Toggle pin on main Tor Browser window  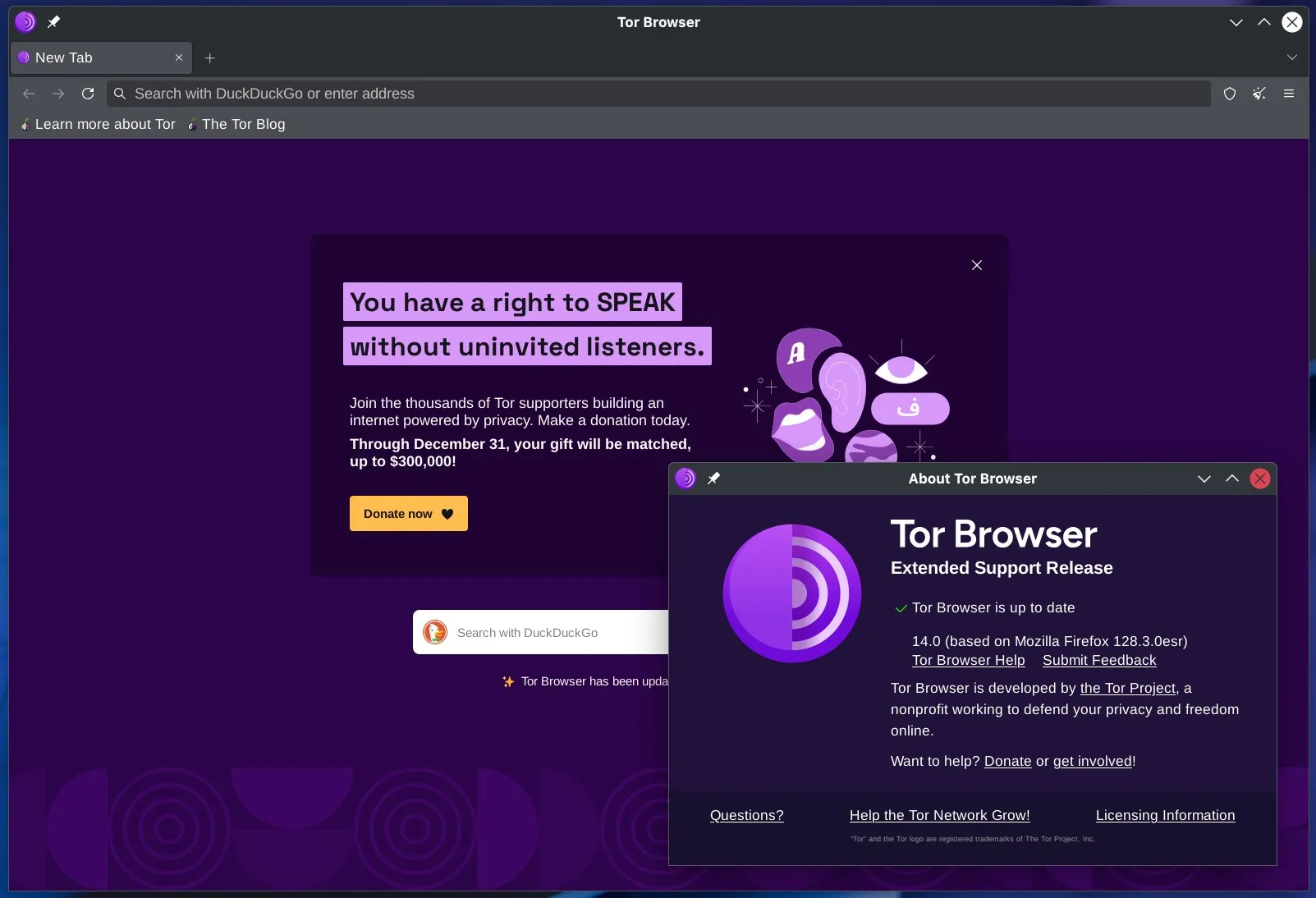click(x=54, y=22)
